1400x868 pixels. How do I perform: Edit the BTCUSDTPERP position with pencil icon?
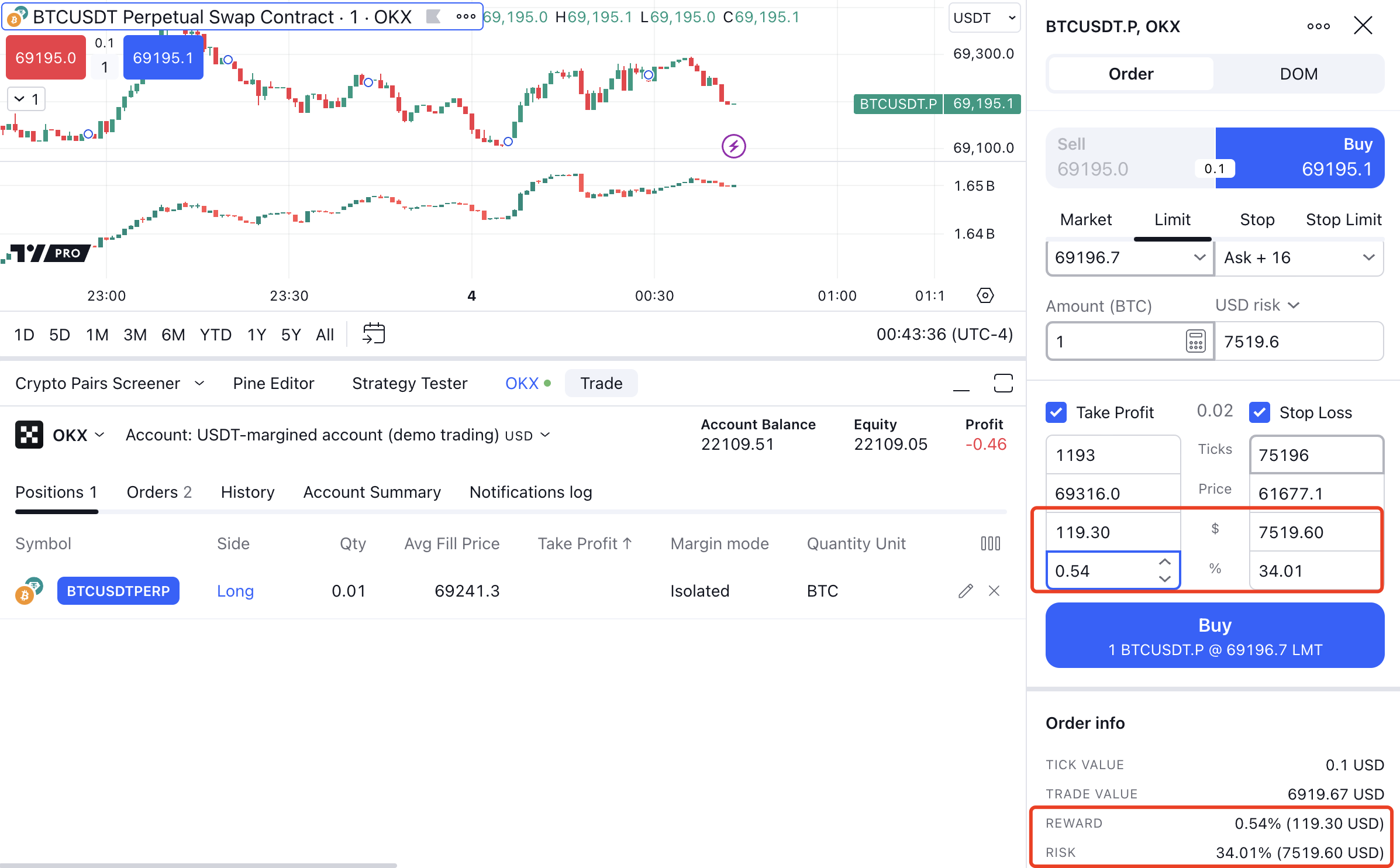pos(965,591)
